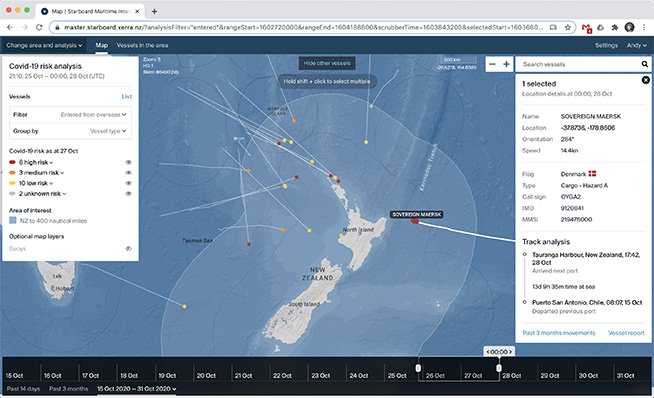Screen dimensions: 654x398
Task: Toggle visibility of unknown risk vessels
Action: point(128,194)
